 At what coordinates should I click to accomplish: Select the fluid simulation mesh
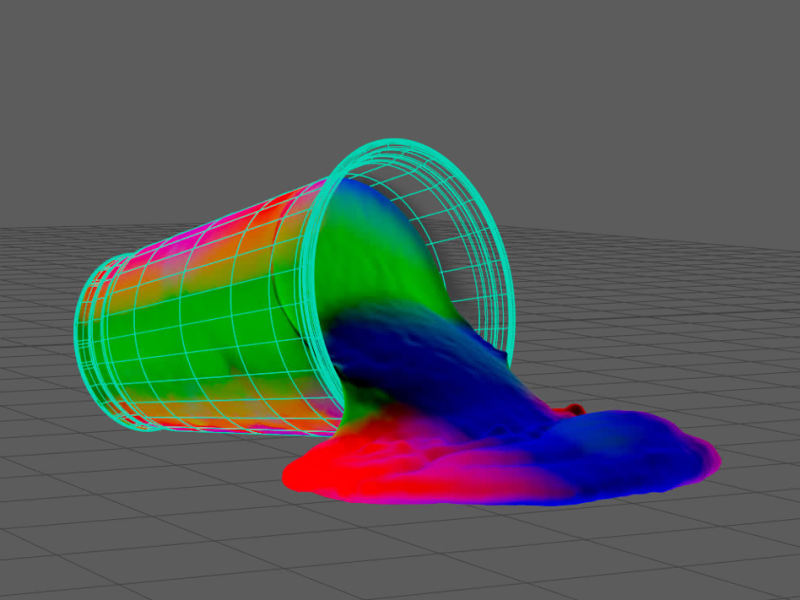point(450,450)
